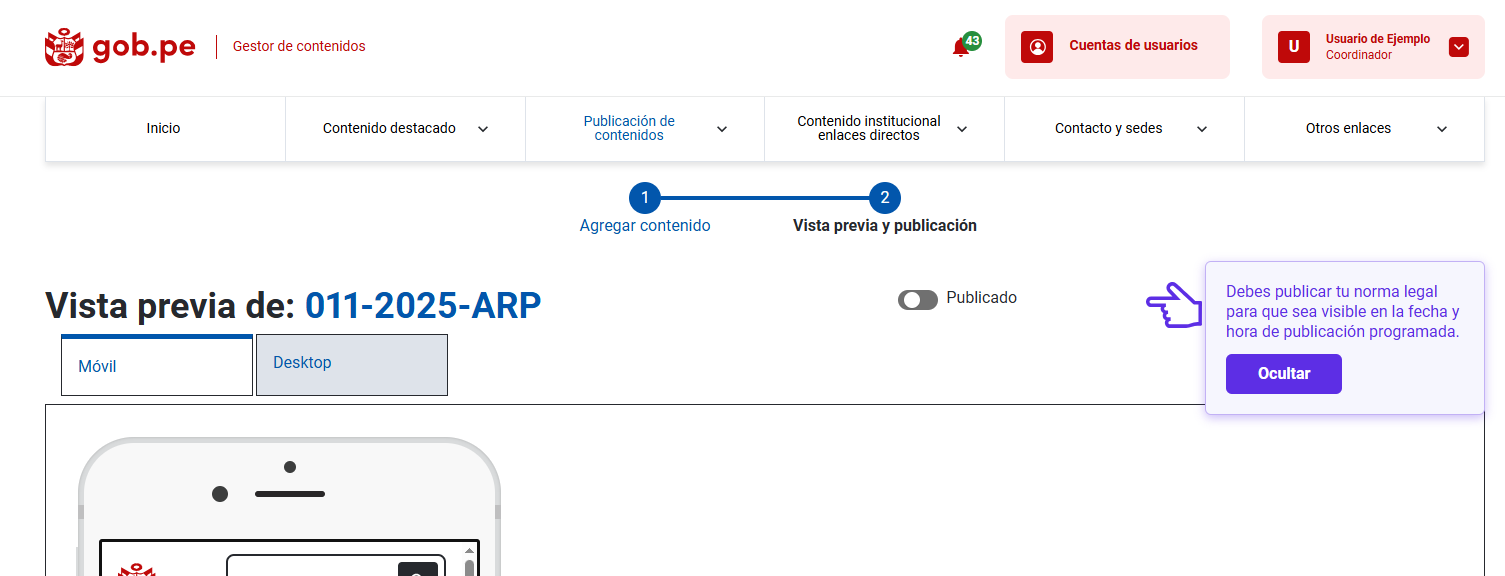This screenshot has width=1505, height=576.
Task: Click the step 1 circle indicator
Action: 645,198
